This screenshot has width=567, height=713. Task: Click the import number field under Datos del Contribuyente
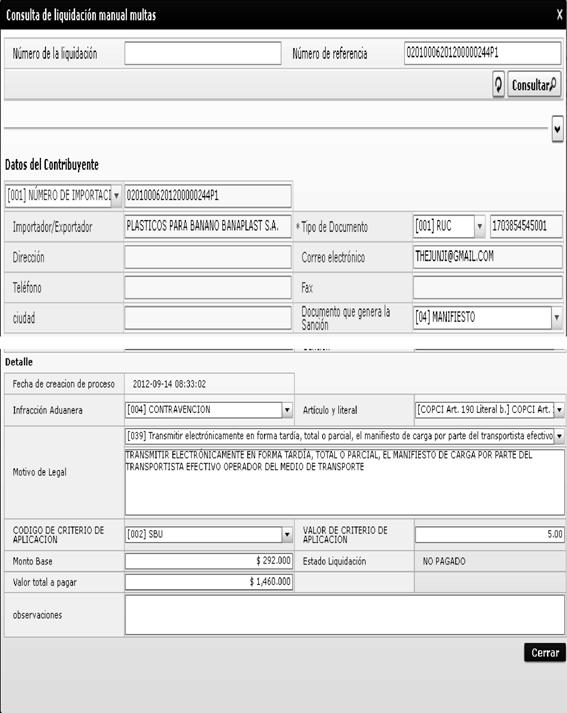(x=208, y=196)
